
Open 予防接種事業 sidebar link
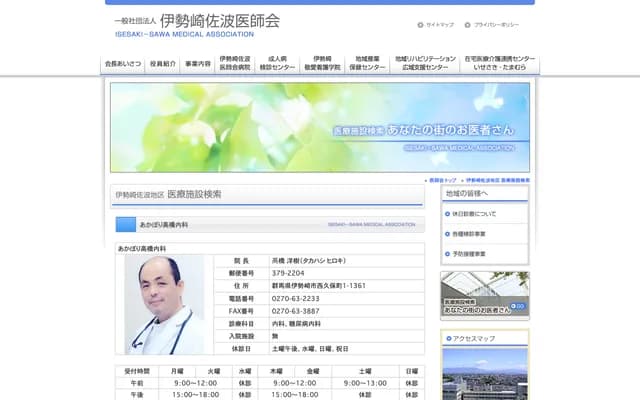point(469,254)
